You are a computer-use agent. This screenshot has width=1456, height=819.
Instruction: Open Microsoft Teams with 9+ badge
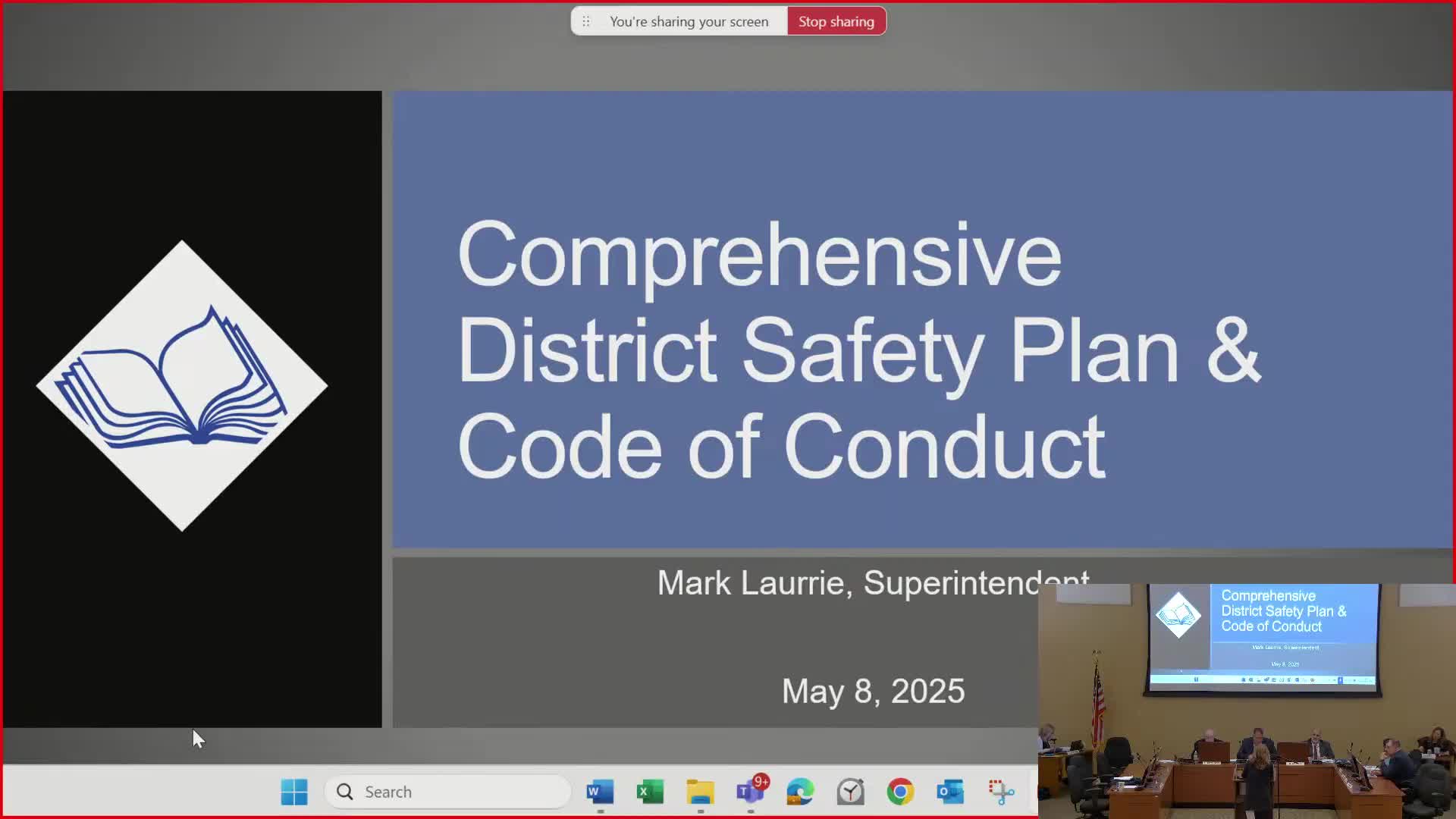750,792
